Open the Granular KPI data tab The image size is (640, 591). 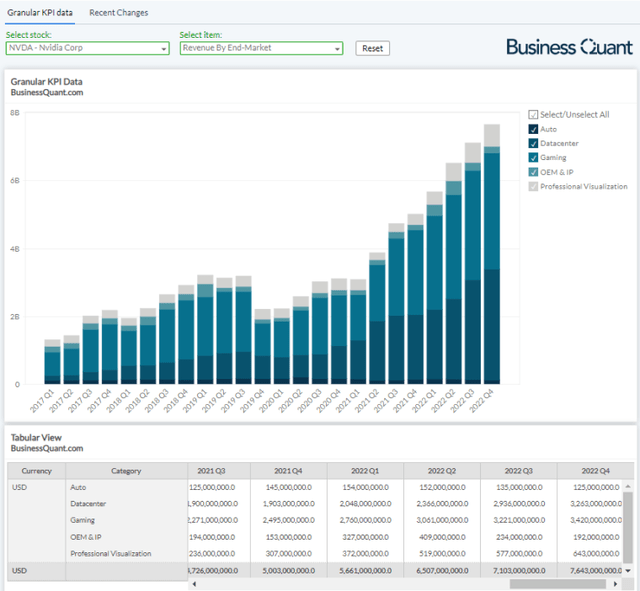pos(38,12)
